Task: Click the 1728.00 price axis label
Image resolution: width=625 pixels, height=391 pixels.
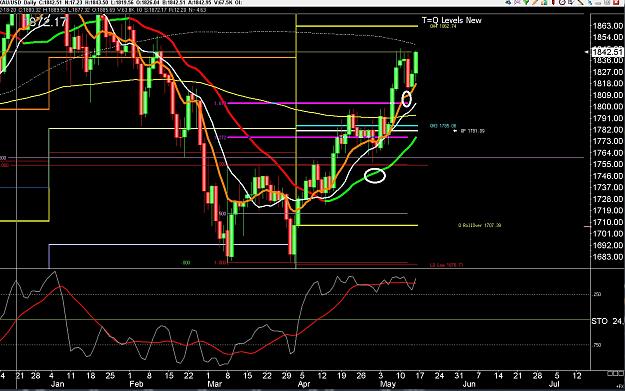Action: coord(607,199)
